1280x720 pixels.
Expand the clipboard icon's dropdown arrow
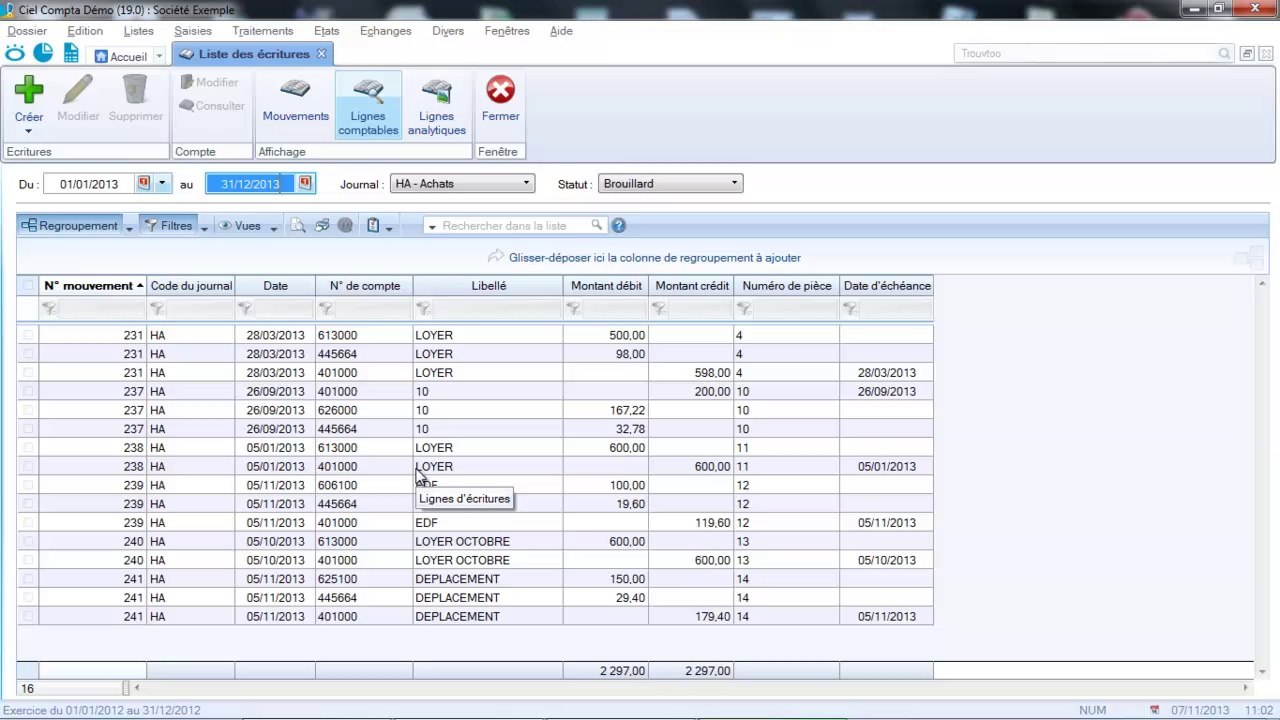389,227
